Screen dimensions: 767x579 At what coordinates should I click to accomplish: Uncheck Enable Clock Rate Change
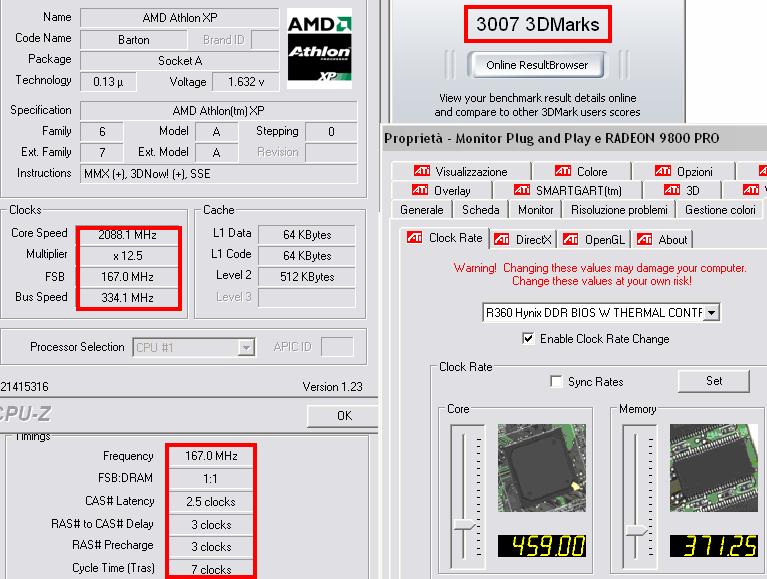[528, 338]
